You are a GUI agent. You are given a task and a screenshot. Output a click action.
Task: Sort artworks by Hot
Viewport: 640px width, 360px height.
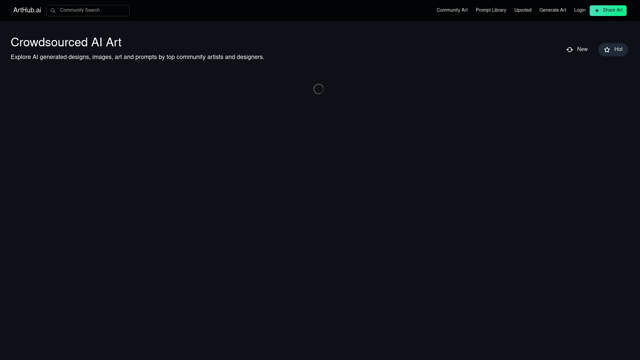[613, 49]
